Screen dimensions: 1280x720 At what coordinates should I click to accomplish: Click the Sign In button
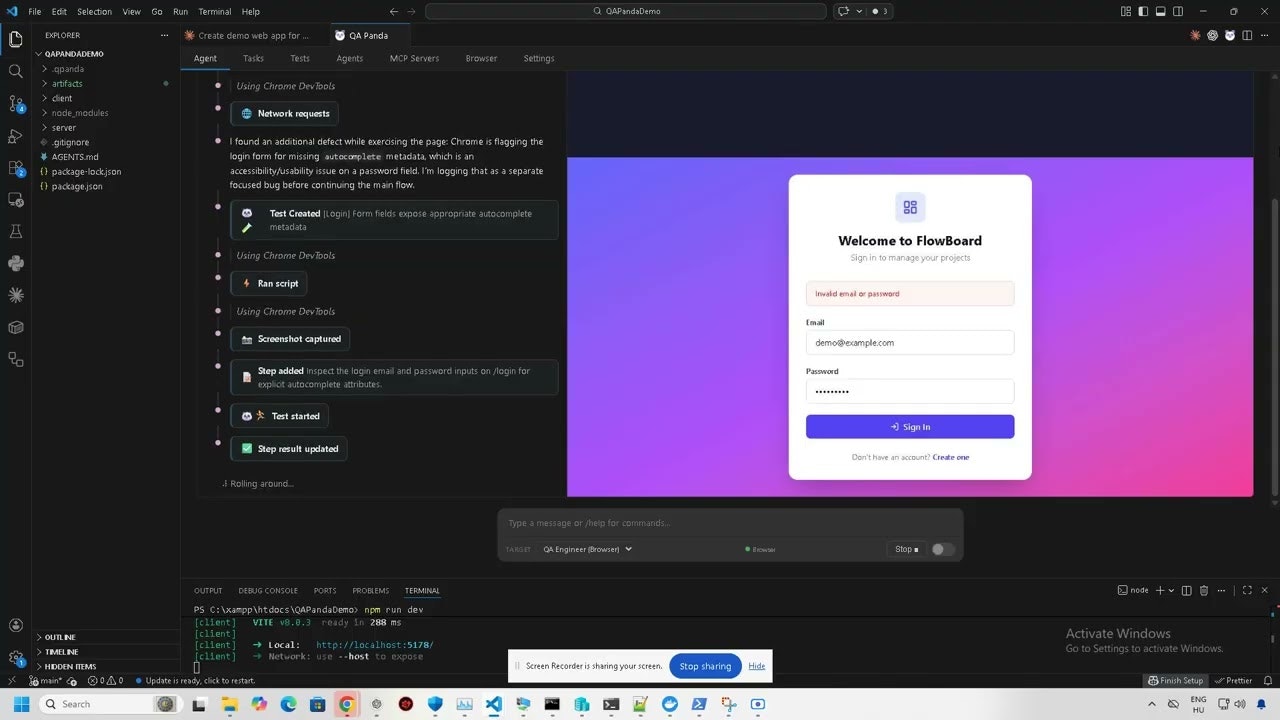point(910,427)
